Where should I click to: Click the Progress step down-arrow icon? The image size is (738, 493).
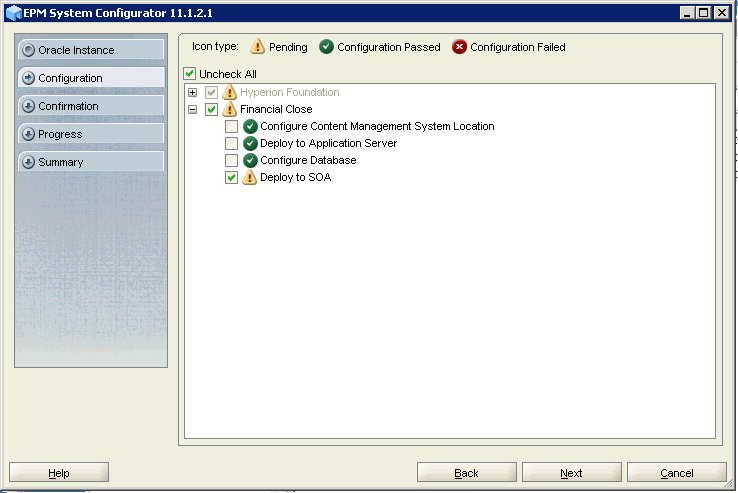pyautogui.click(x=28, y=134)
